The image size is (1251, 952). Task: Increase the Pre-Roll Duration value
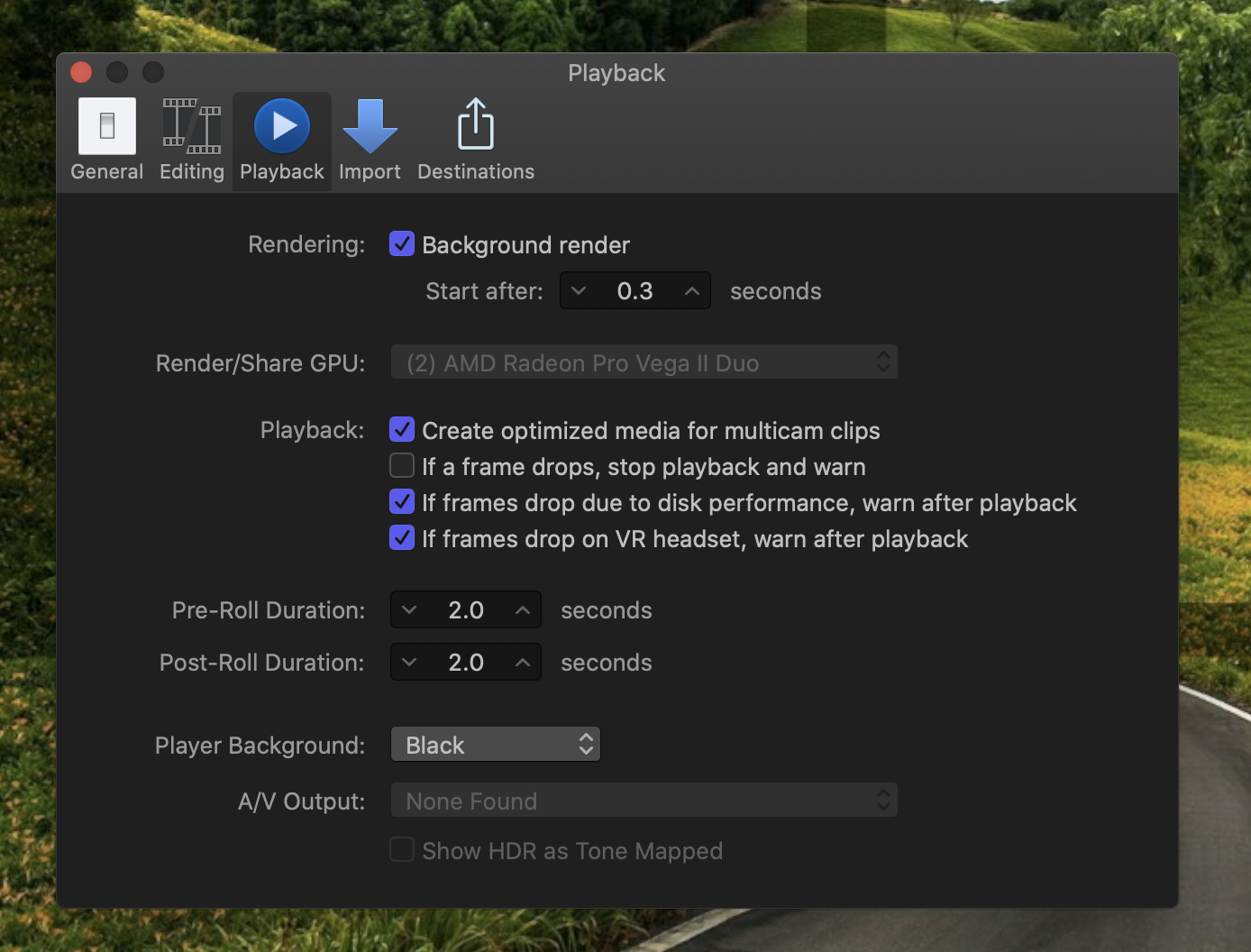click(x=523, y=610)
